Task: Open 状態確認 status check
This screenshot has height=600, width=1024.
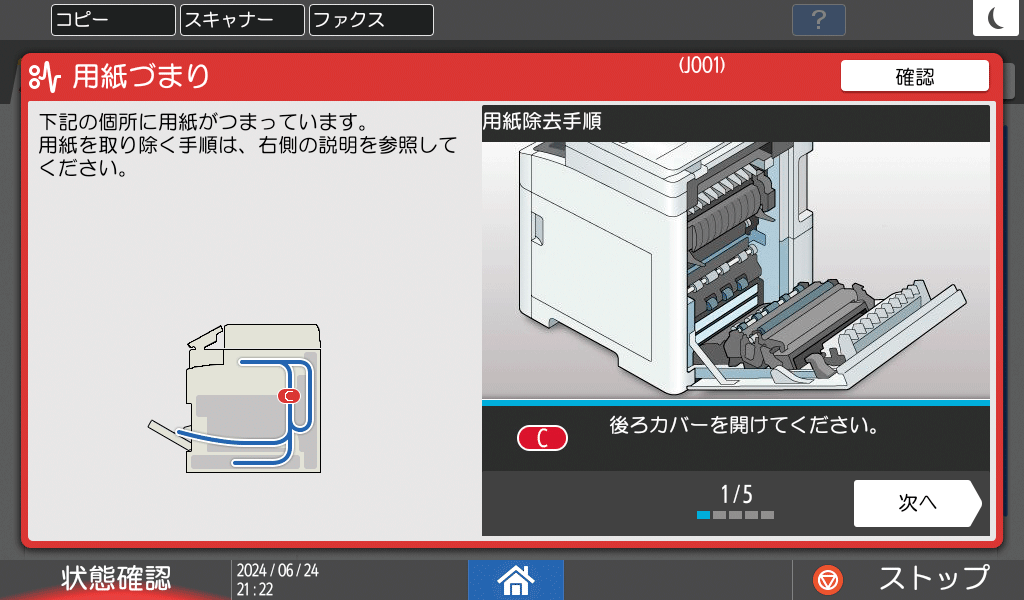Action: [115, 578]
